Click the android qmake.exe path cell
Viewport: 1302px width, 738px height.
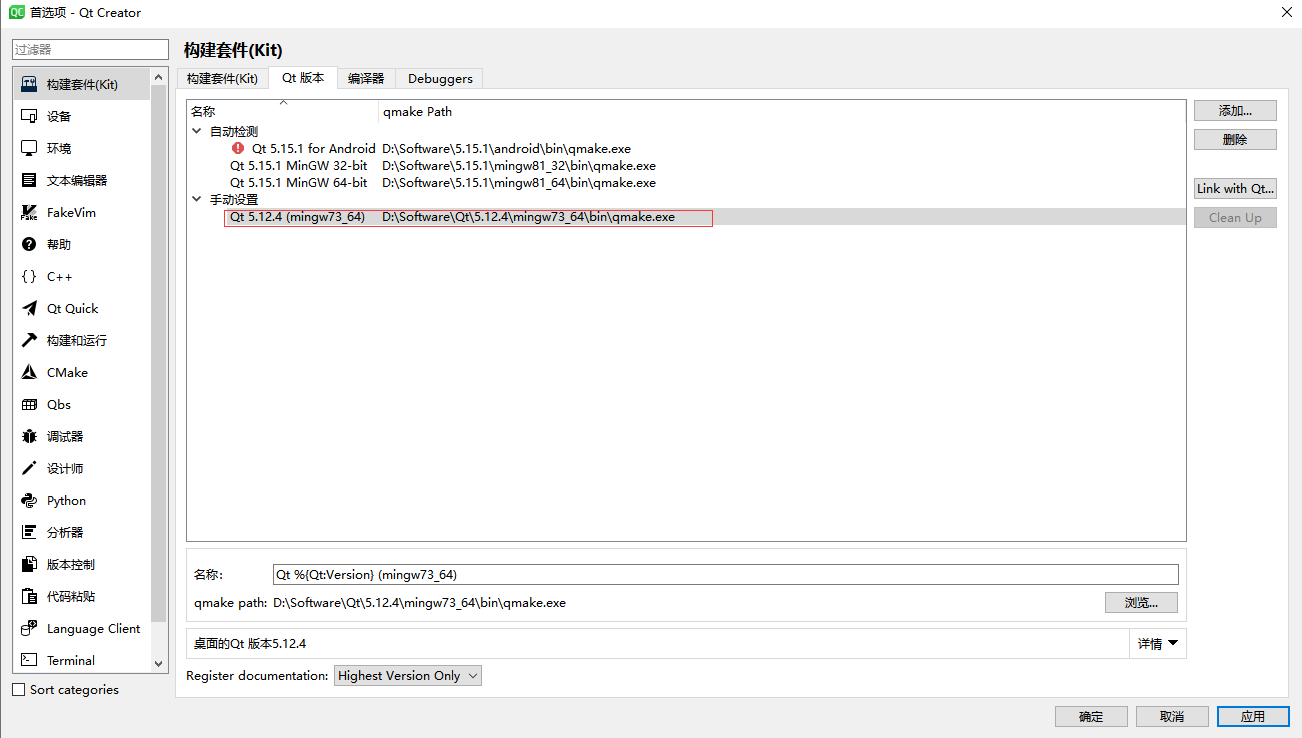tap(506, 148)
